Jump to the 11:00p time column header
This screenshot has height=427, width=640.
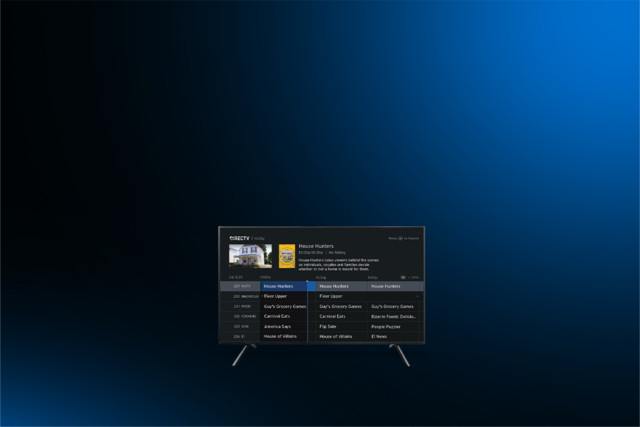[373, 276]
